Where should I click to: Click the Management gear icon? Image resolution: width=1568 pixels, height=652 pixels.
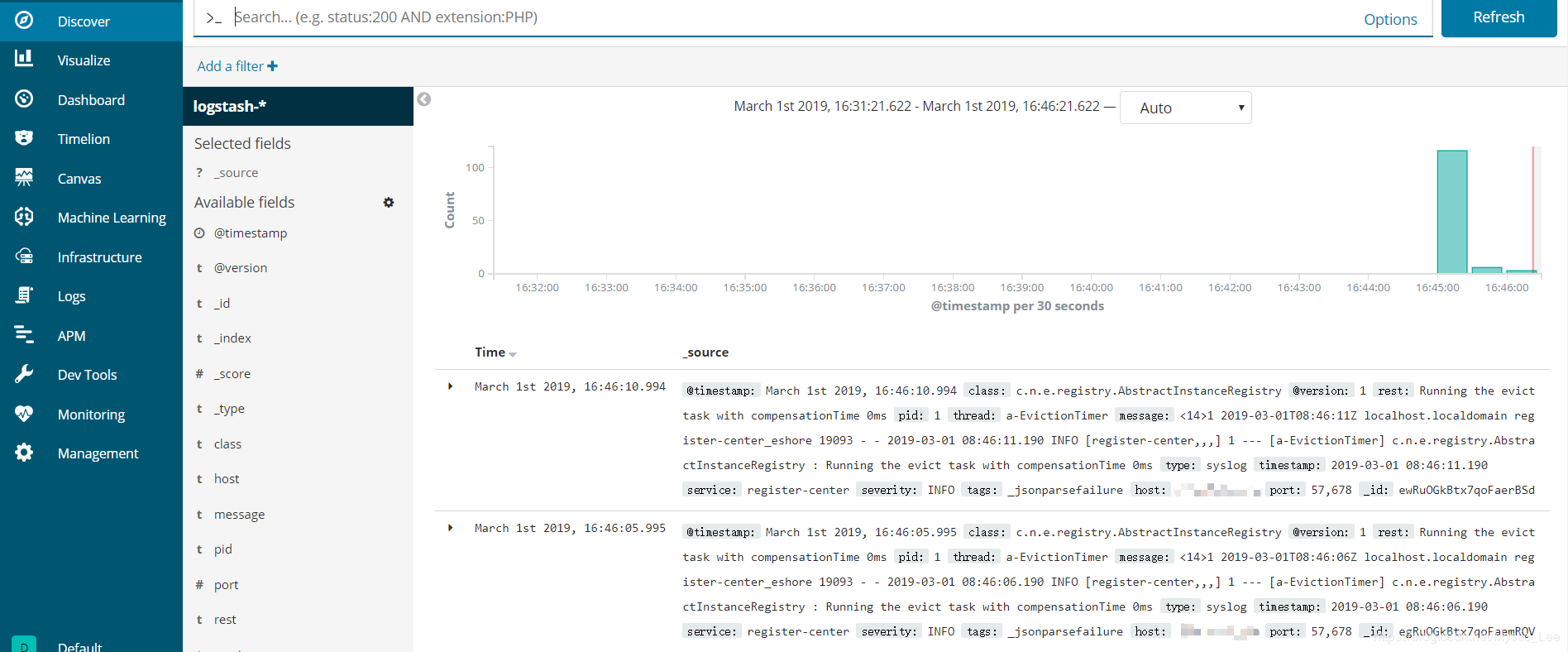click(24, 452)
